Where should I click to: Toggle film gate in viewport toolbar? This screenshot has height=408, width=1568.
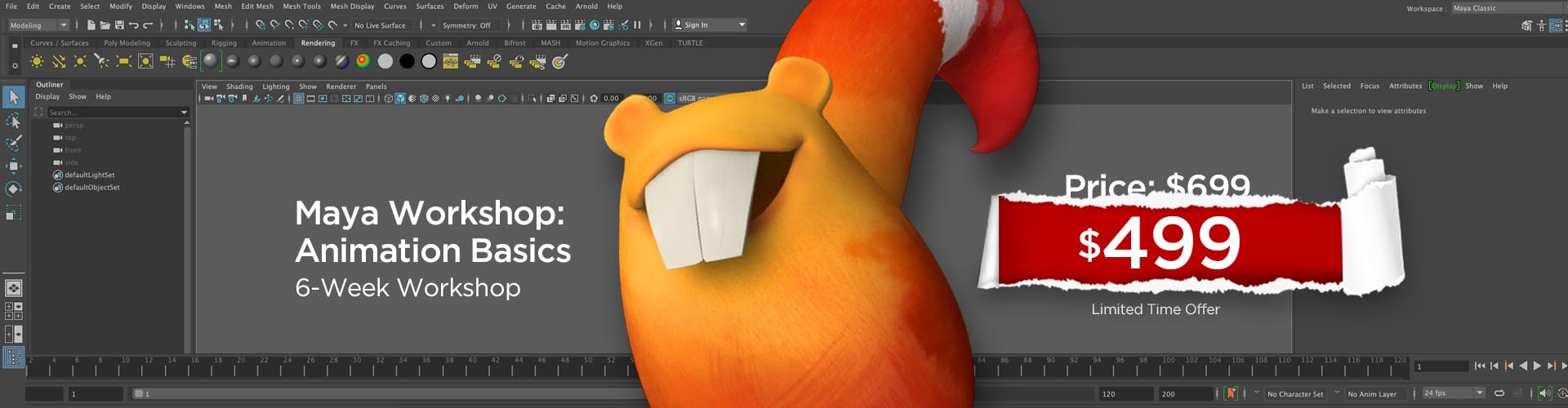(x=311, y=99)
